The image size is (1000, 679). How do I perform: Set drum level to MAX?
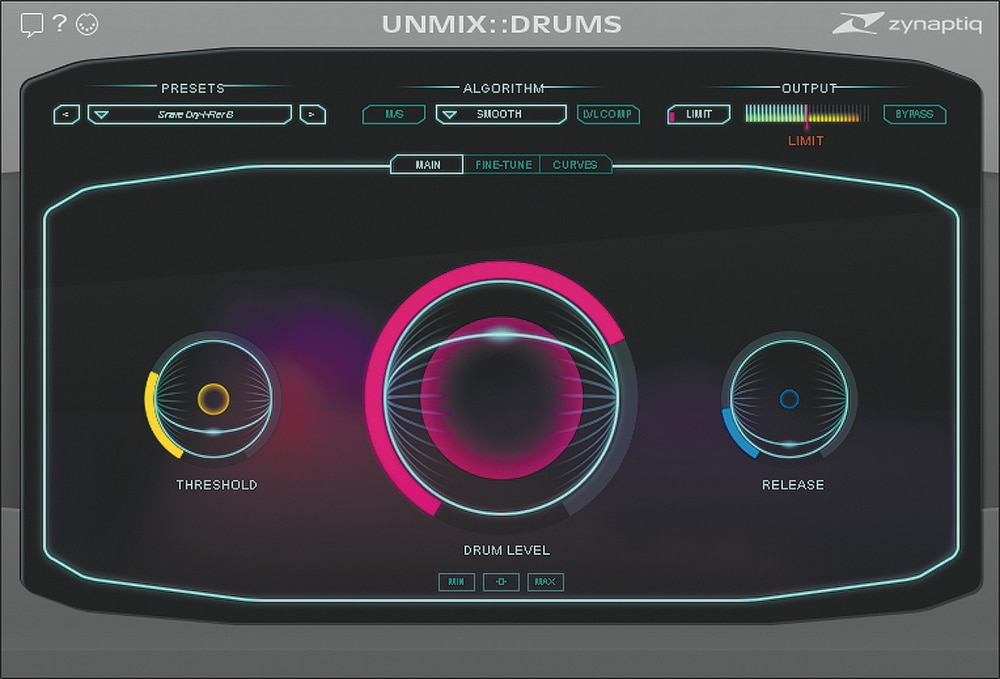(545, 581)
